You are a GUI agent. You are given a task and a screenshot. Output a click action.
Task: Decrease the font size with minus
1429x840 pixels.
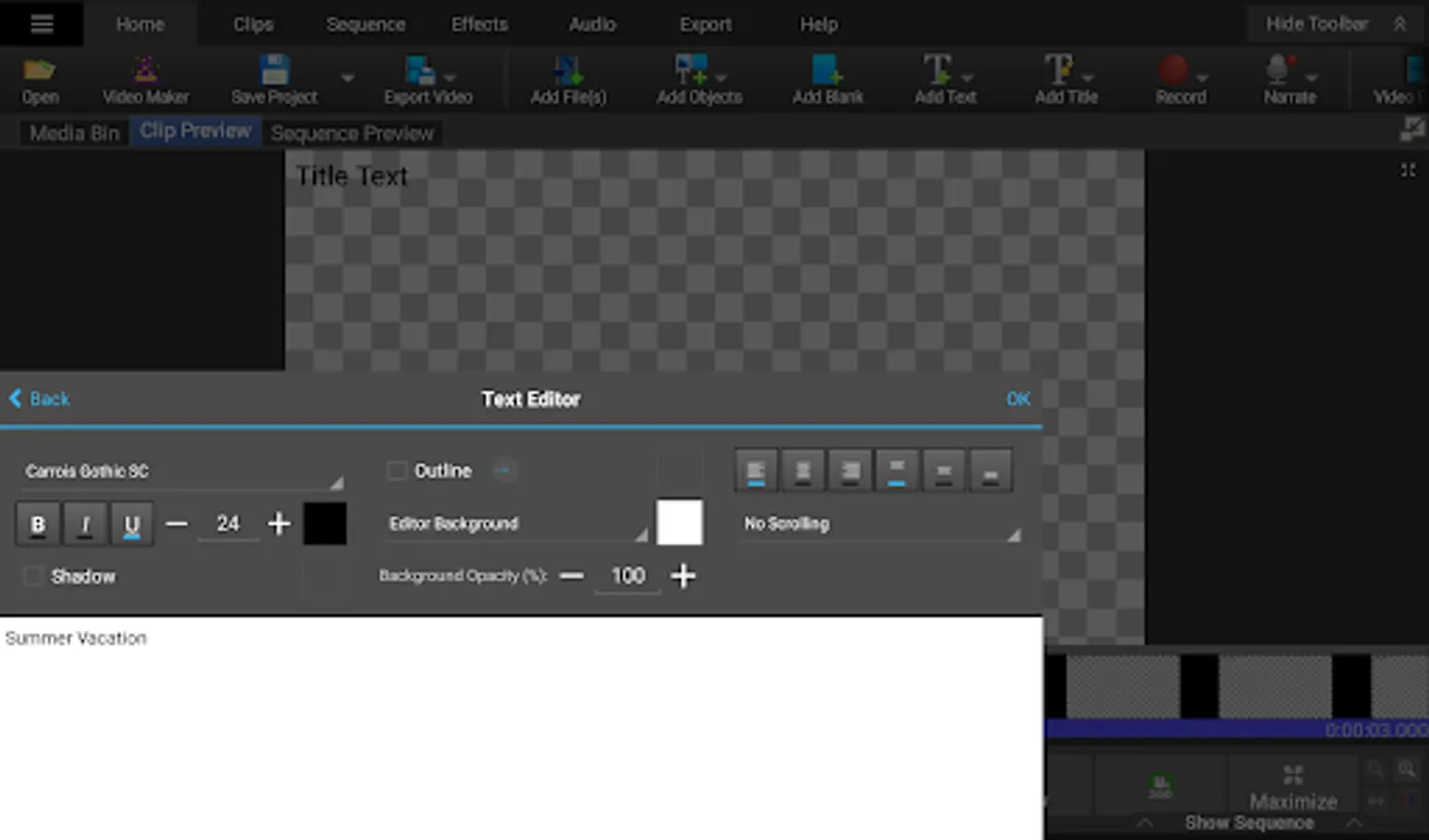[176, 524]
